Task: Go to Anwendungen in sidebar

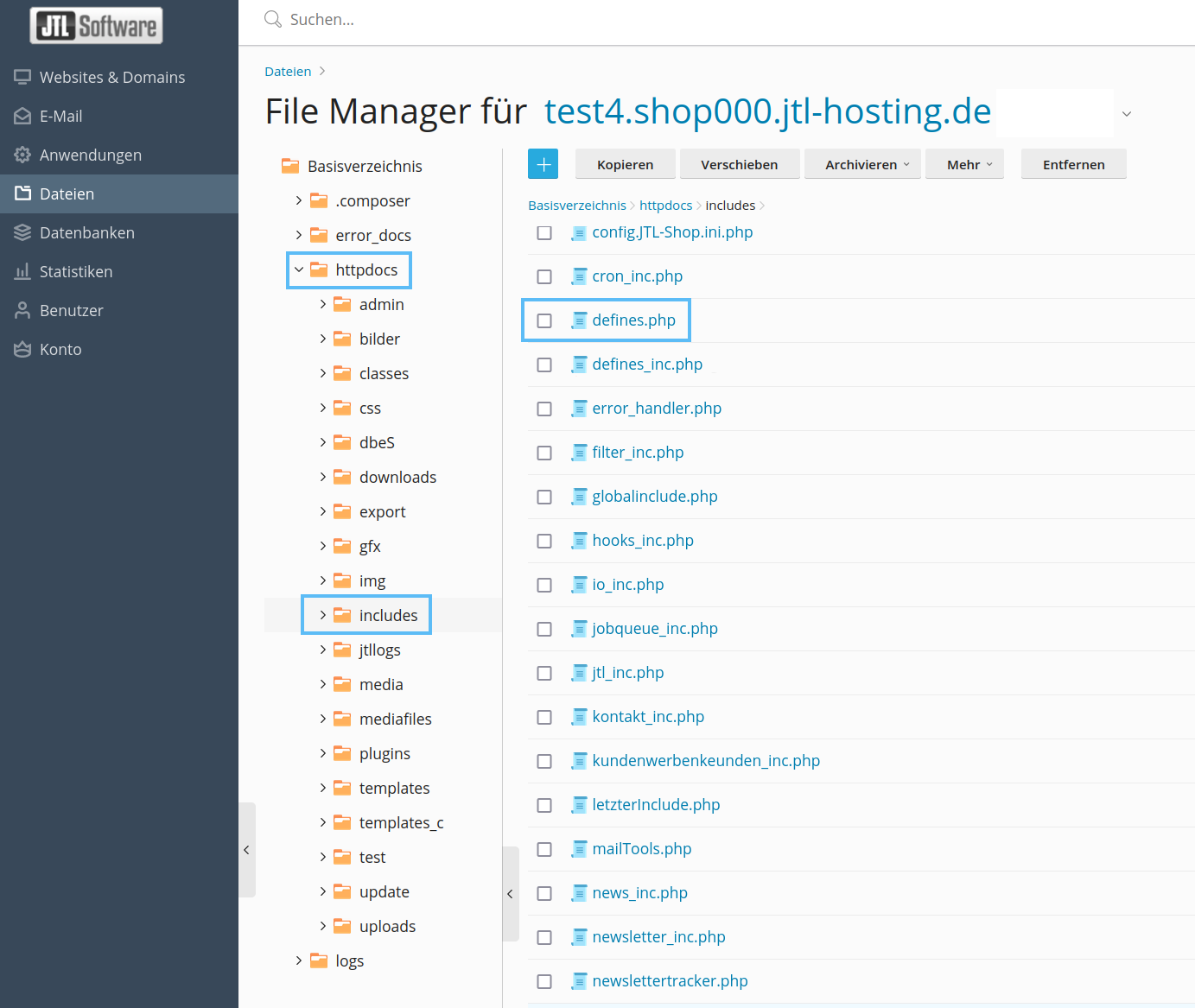Action: [x=119, y=155]
